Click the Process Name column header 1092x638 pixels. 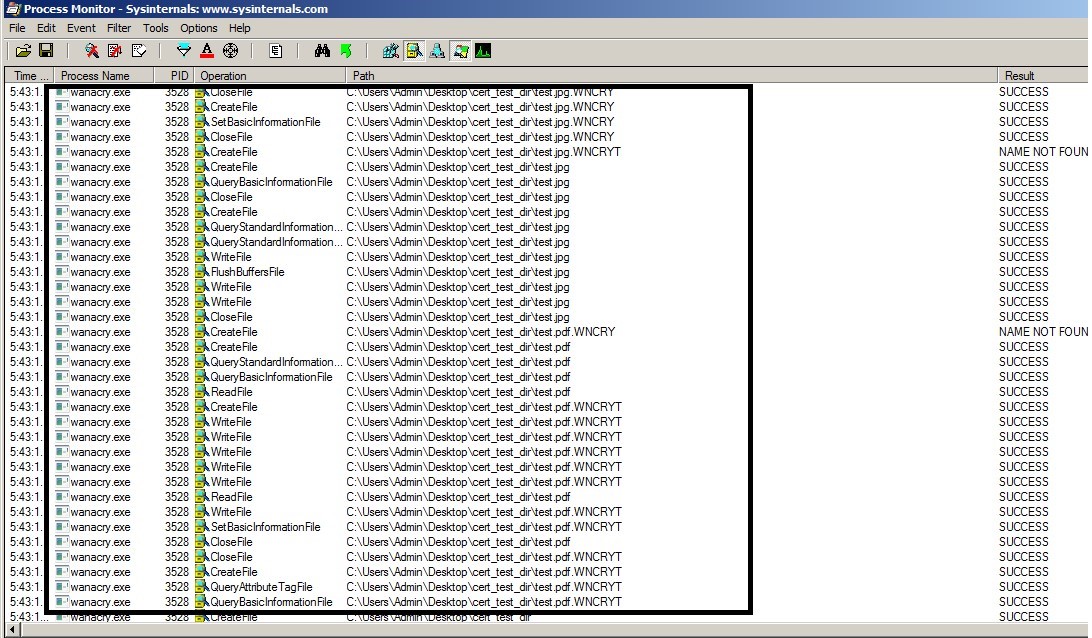[104, 76]
